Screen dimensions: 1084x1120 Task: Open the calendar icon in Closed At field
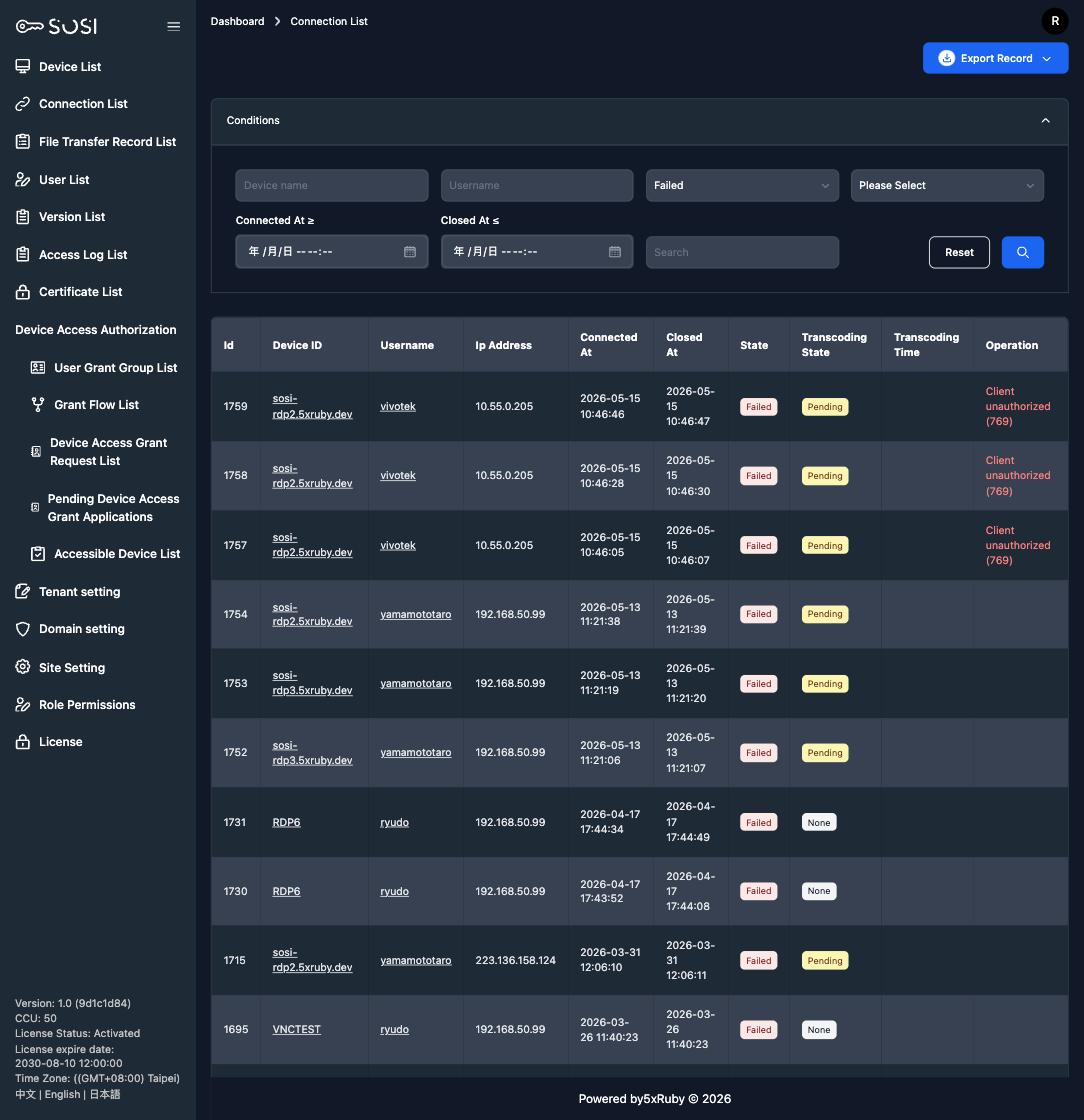tap(614, 251)
